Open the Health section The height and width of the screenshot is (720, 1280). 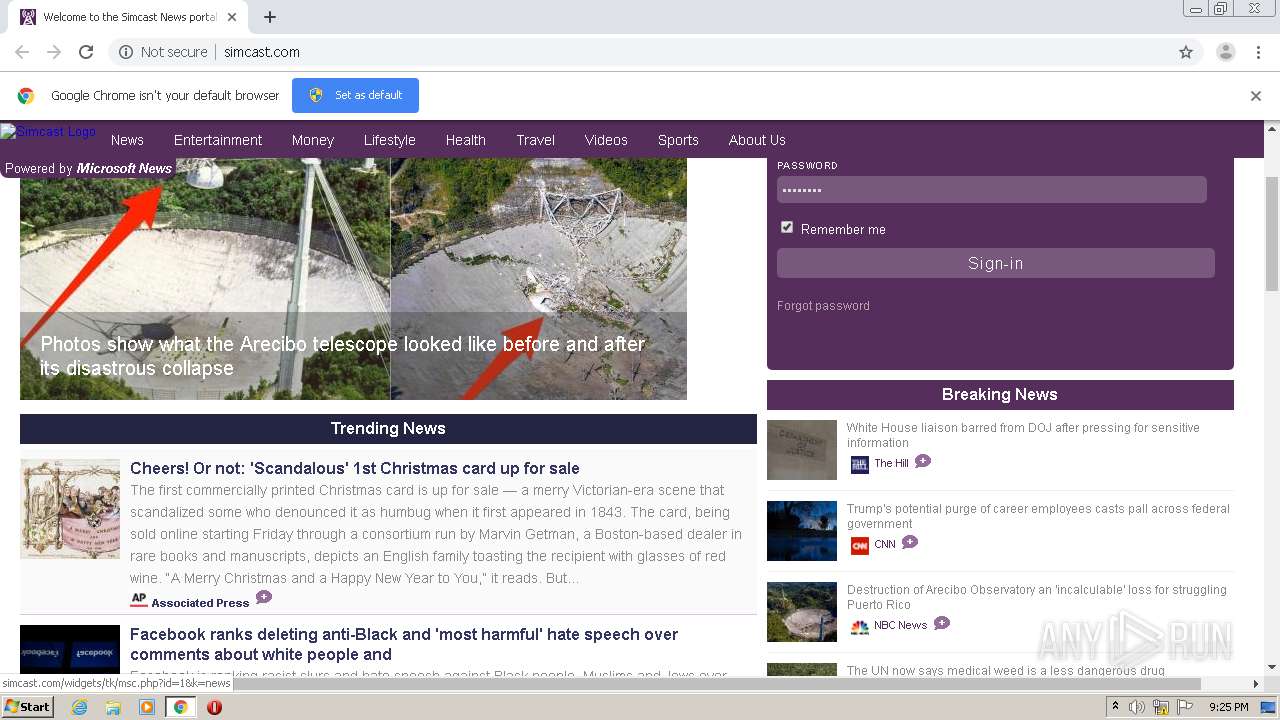(x=466, y=140)
